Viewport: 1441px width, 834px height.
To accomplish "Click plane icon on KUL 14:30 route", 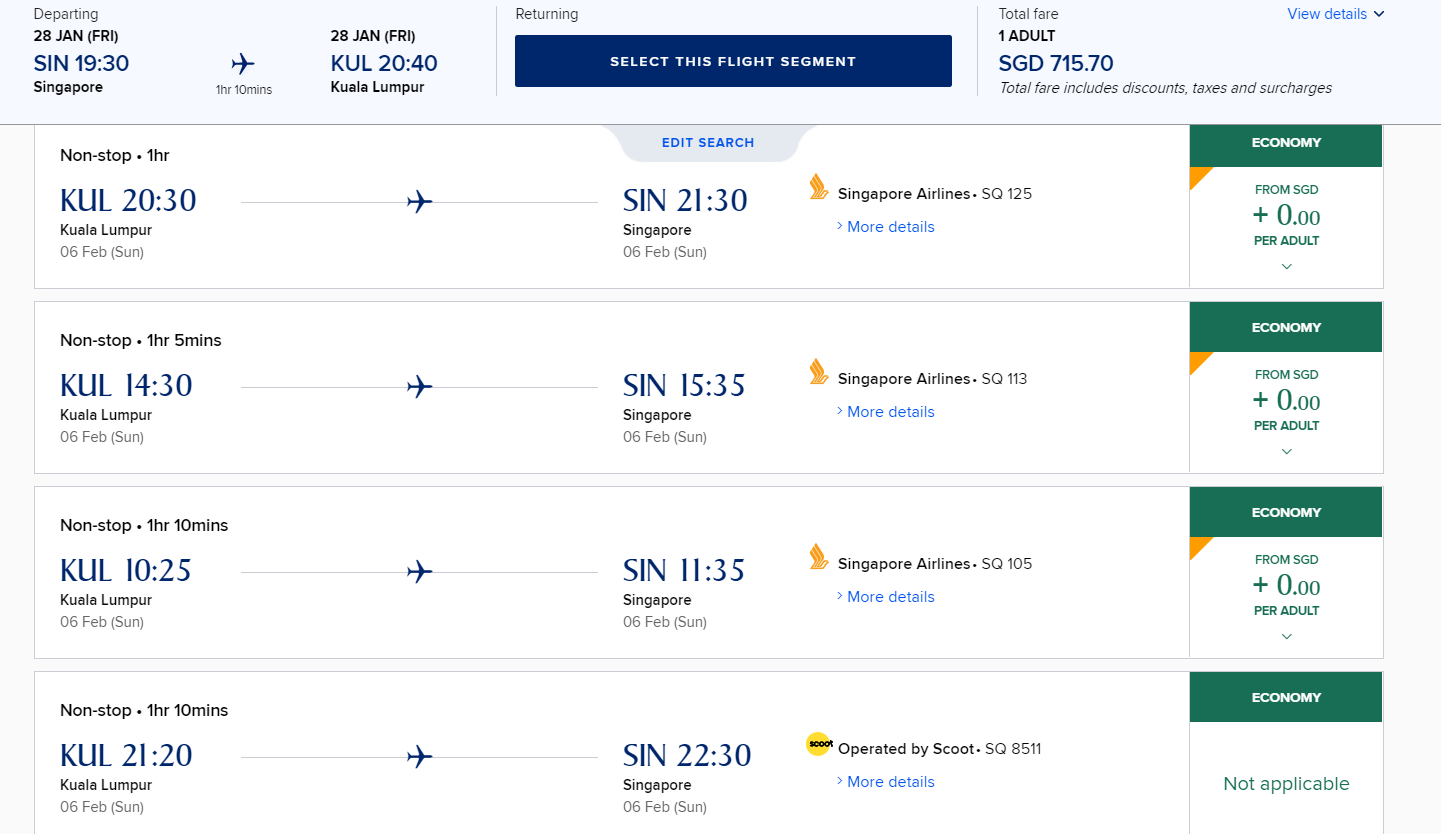I will pyautogui.click(x=420, y=387).
